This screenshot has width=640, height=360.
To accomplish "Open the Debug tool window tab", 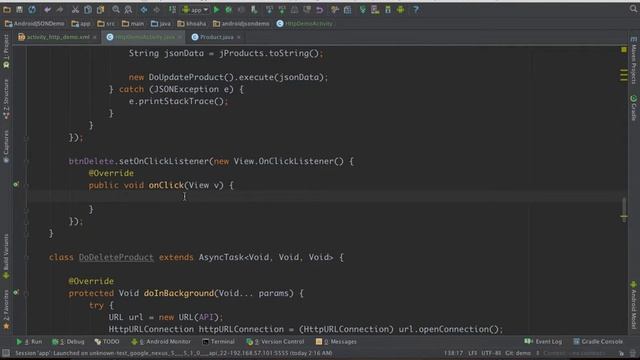I will point(68,342).
